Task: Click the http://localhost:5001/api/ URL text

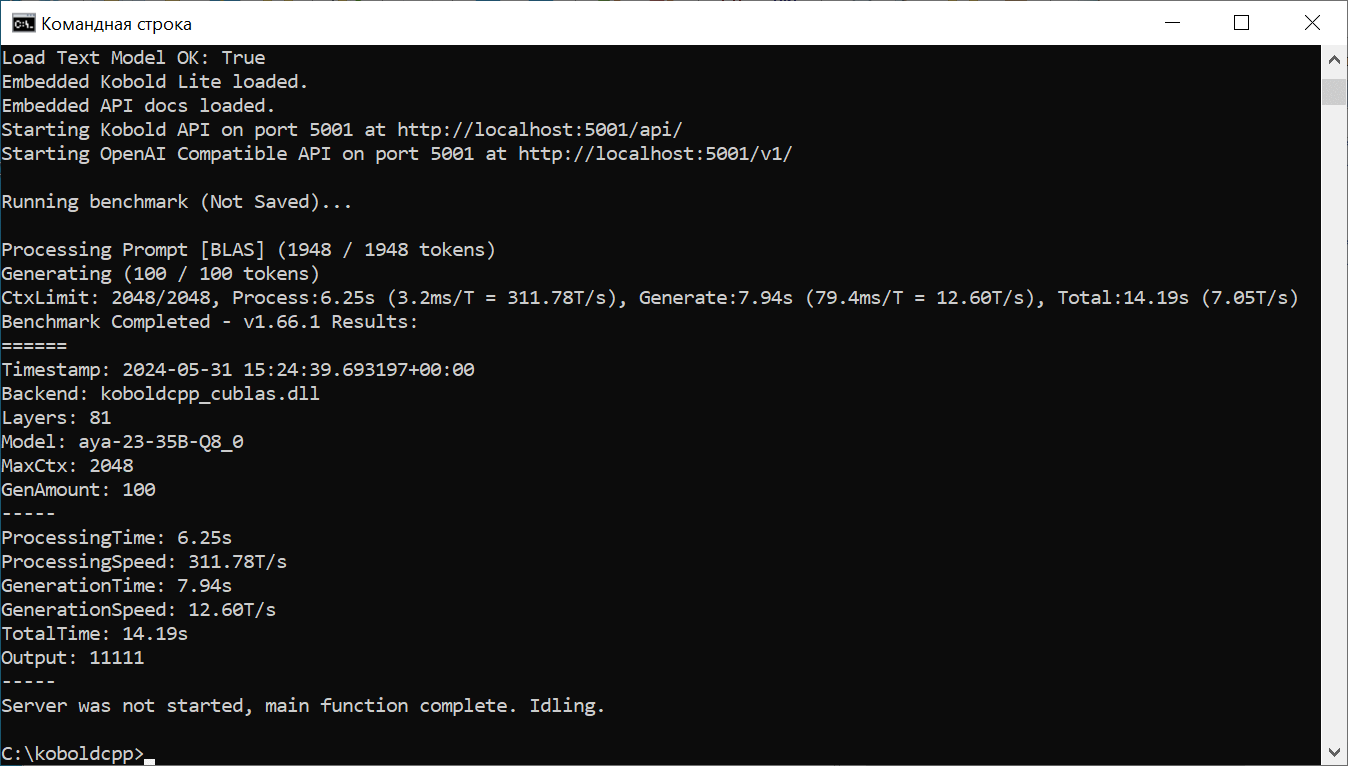Action: (x=540, y=129)
